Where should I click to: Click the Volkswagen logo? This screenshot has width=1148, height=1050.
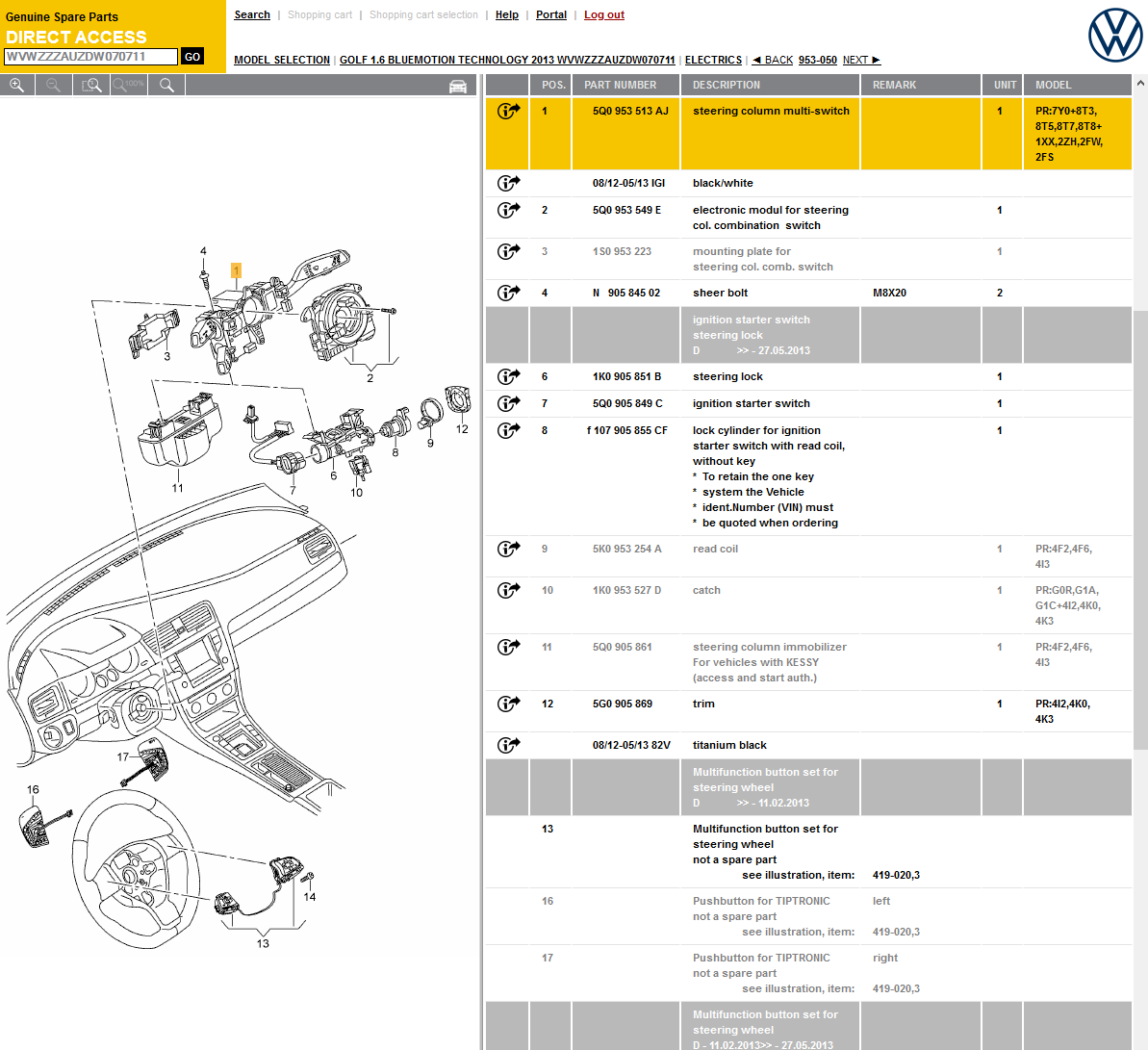point(1114,35)
